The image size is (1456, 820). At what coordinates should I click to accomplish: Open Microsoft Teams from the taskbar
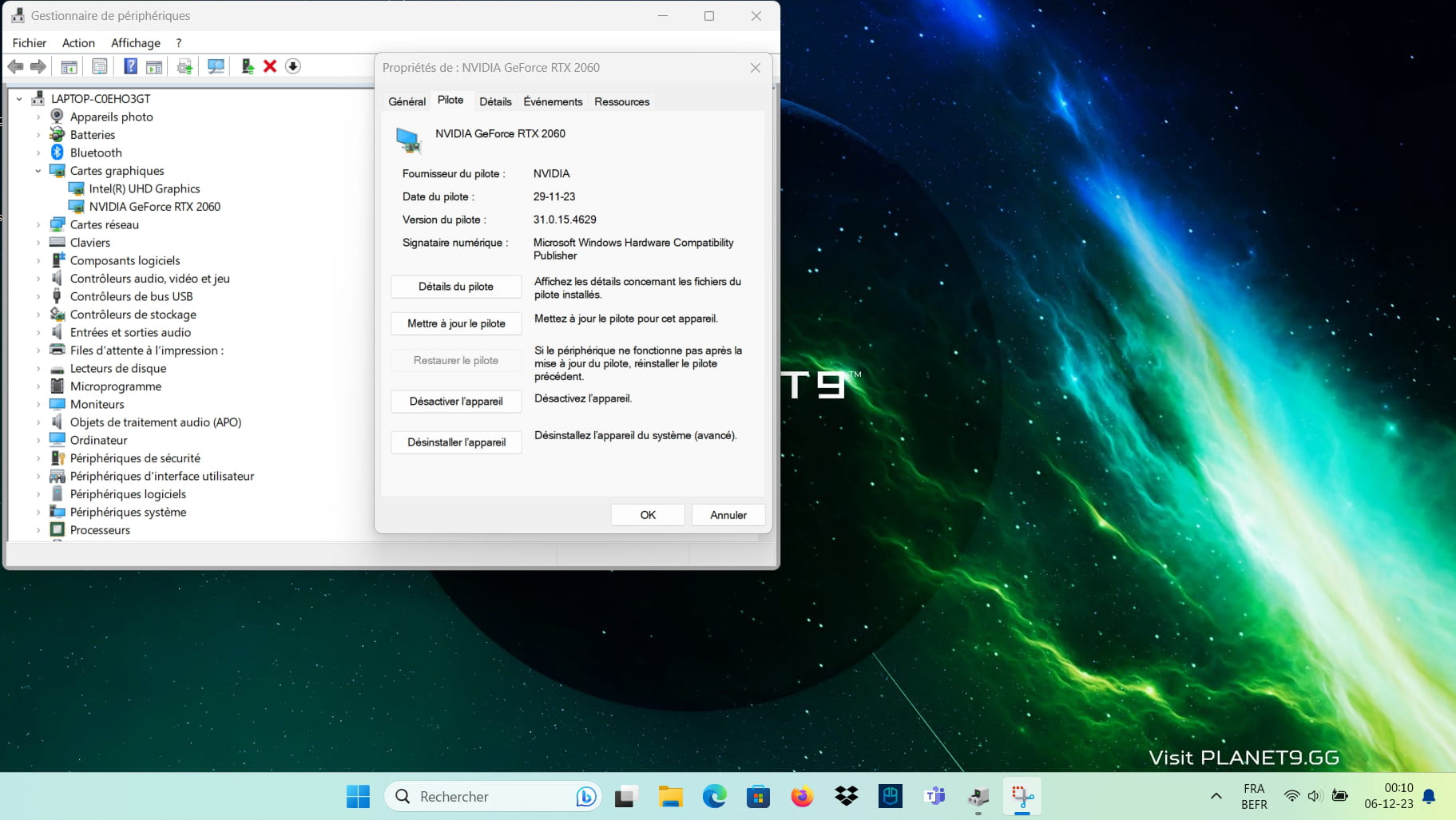(x=934, y=796)
